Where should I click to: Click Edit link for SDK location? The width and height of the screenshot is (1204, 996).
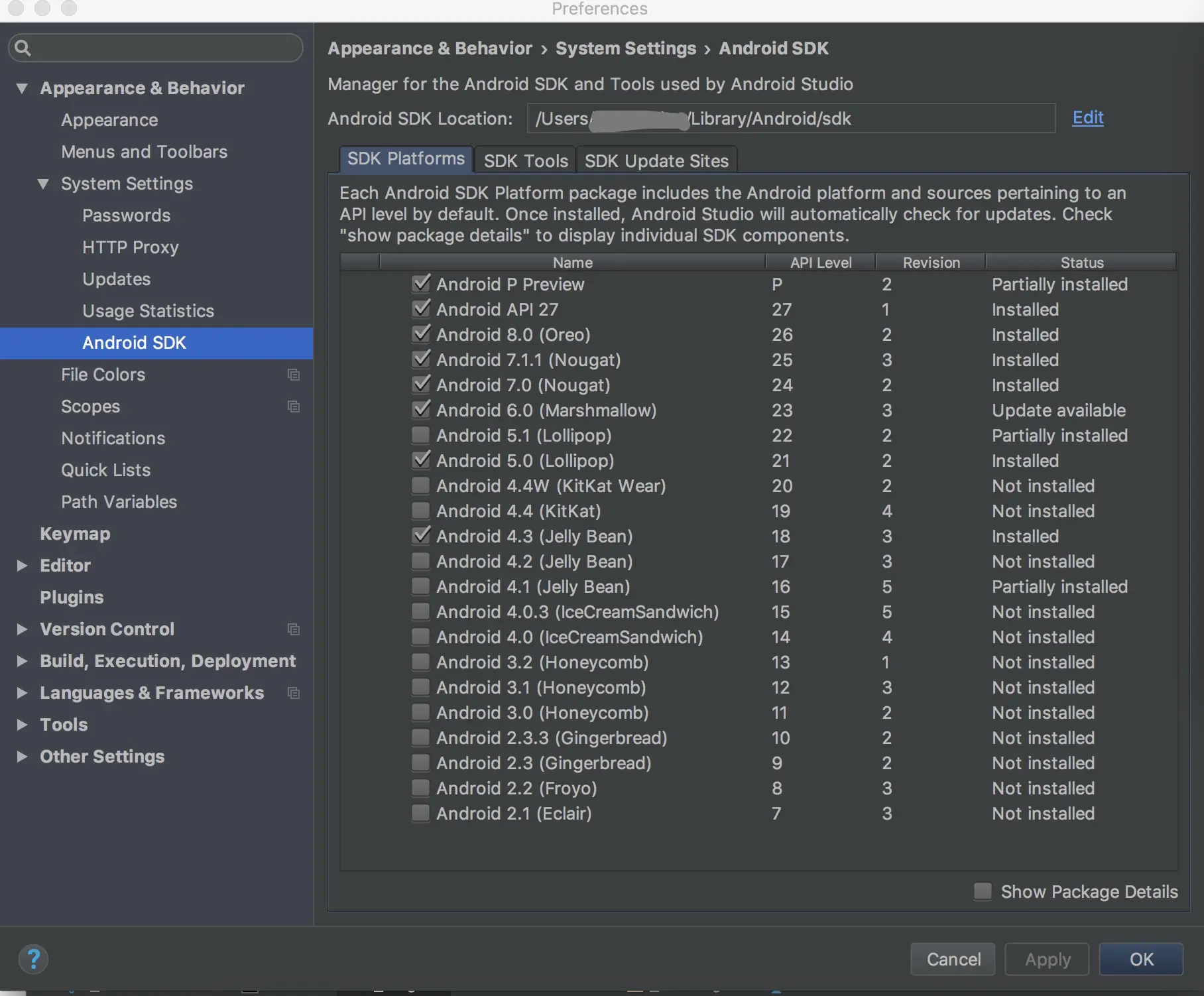click(1088, 118)
